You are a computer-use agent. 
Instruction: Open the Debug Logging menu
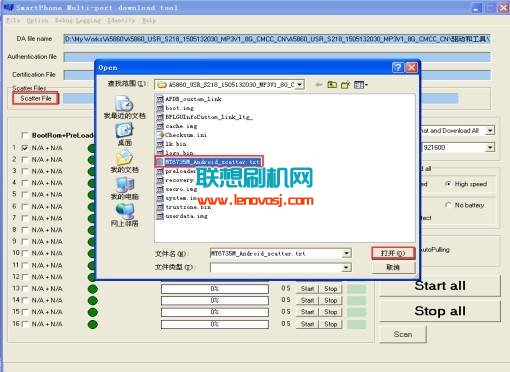(77, 20)
